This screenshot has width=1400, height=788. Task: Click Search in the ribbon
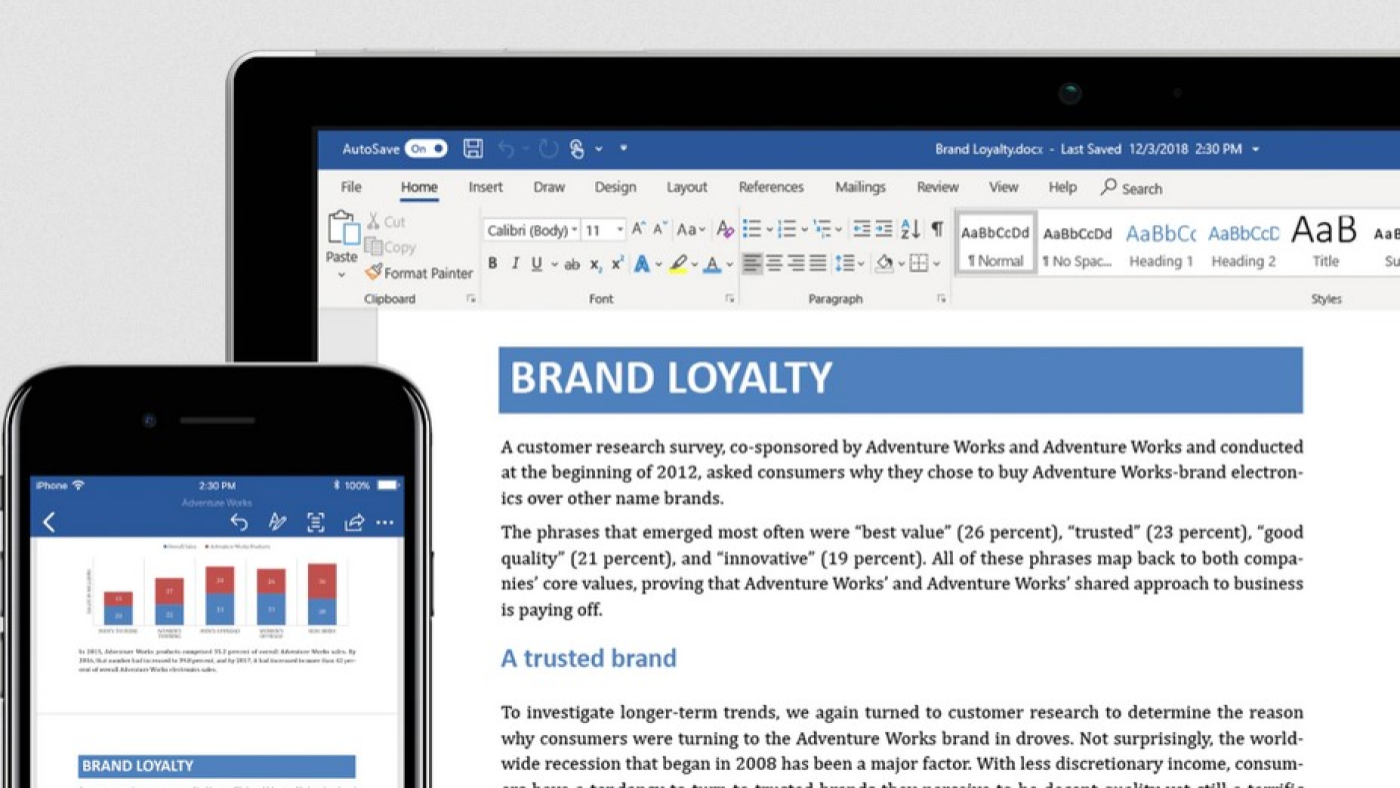1131,188
